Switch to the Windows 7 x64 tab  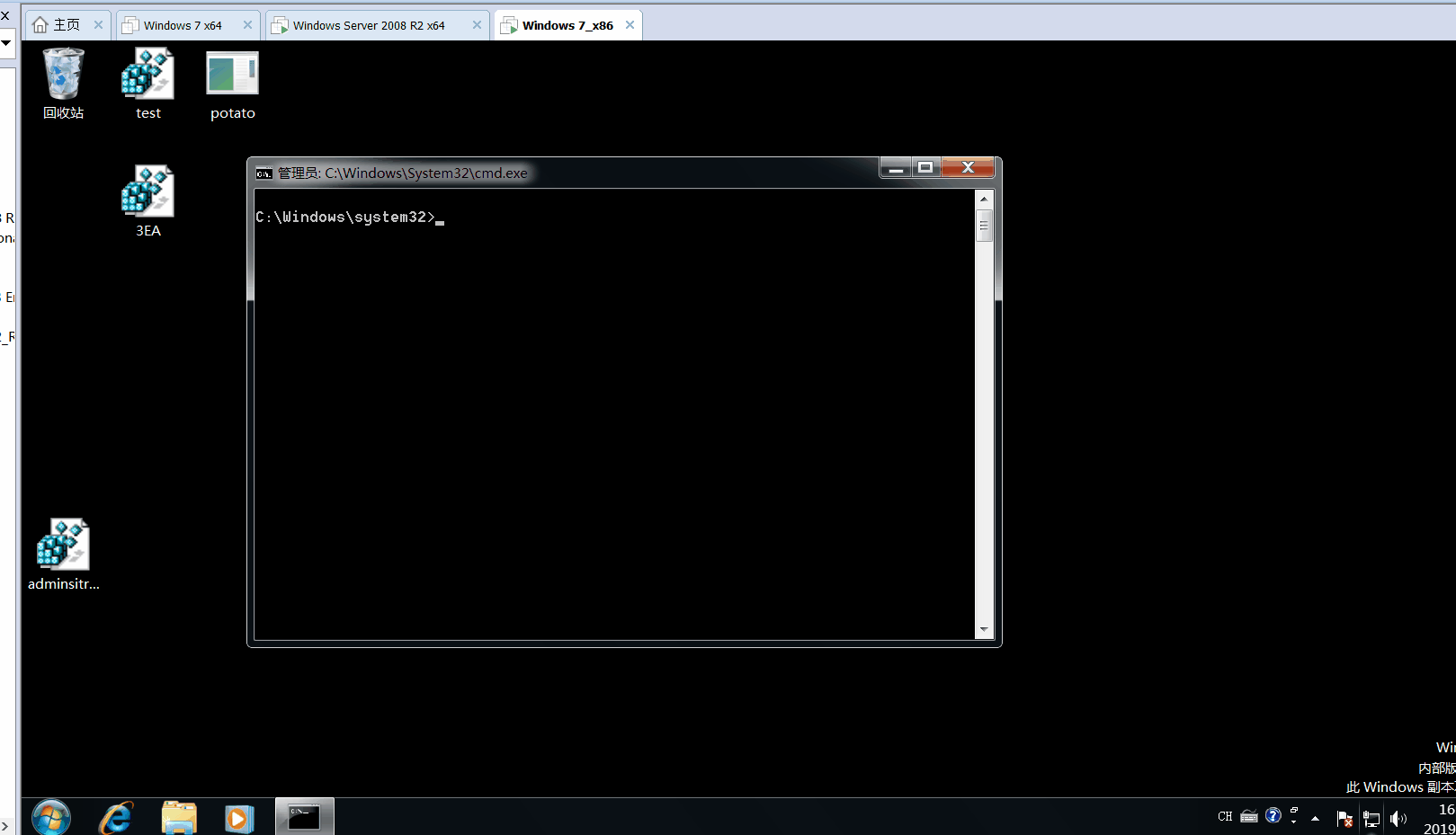183,25
